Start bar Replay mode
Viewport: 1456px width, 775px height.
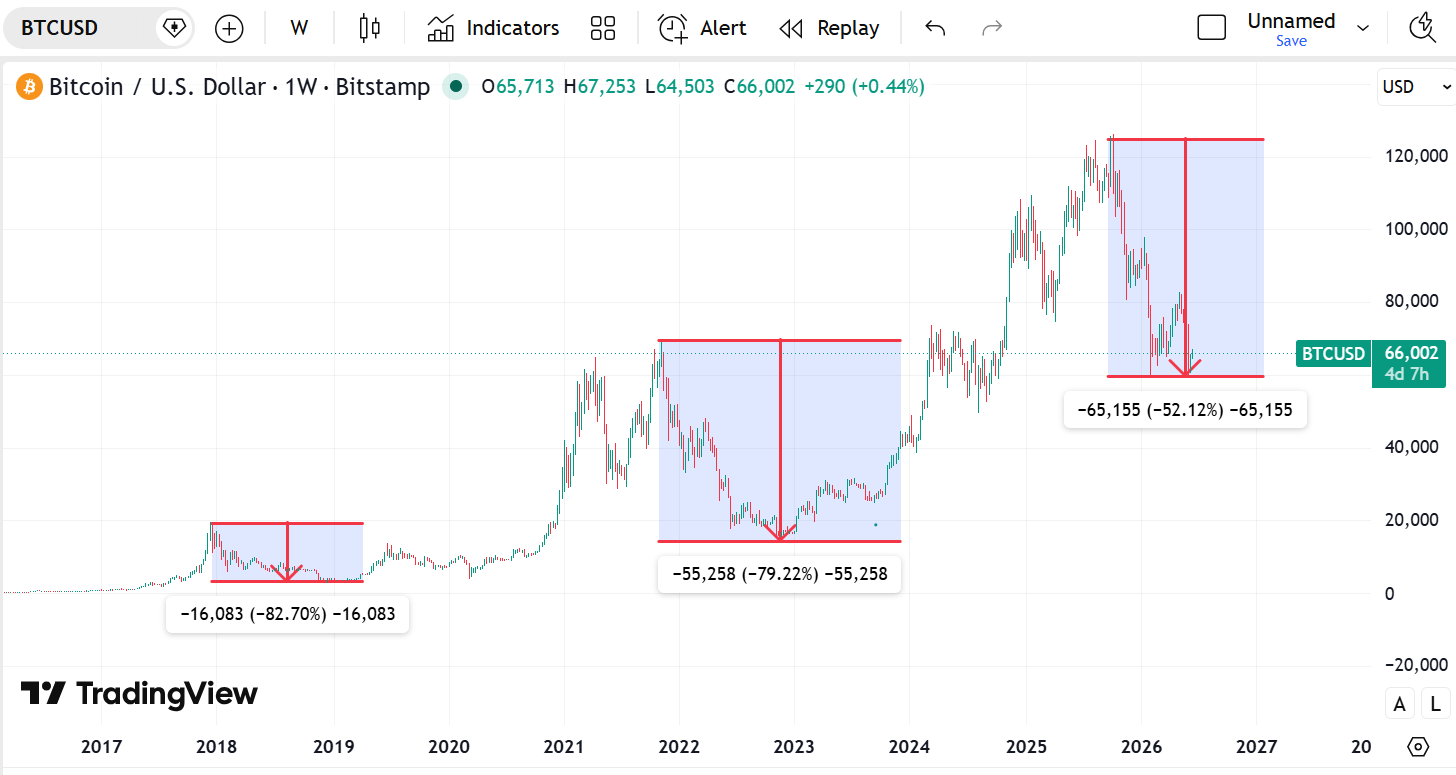[x=829, y=28]
